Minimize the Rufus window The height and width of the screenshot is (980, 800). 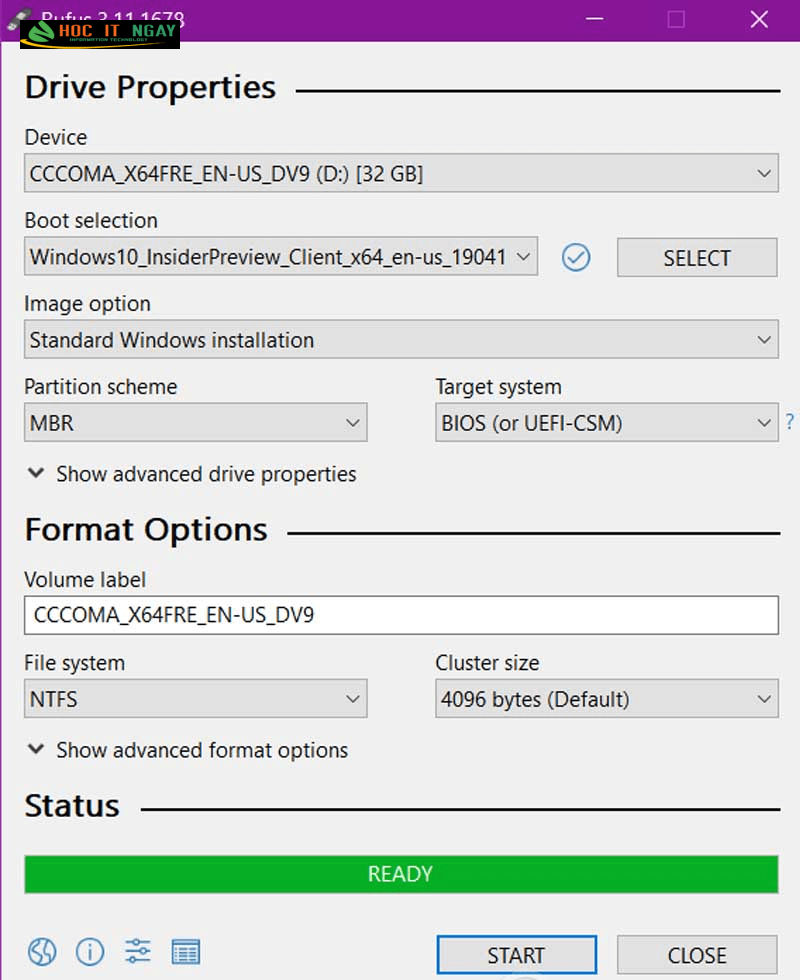[x=594, y=19]
